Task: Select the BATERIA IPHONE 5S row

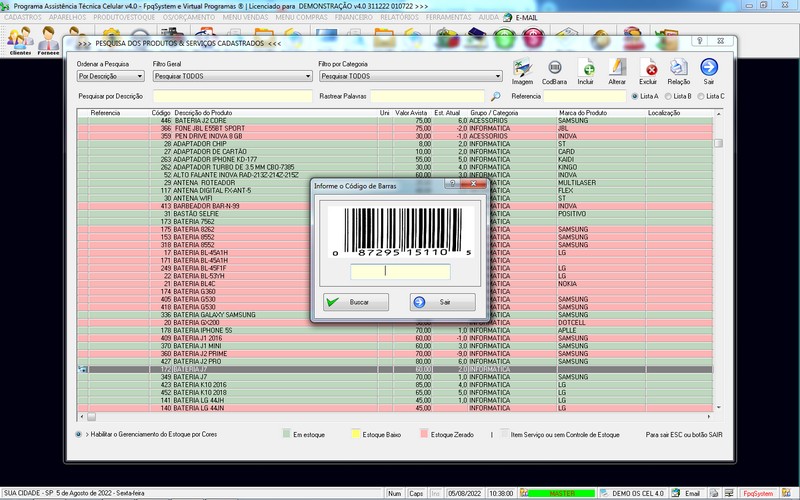Action: (395, 331)
